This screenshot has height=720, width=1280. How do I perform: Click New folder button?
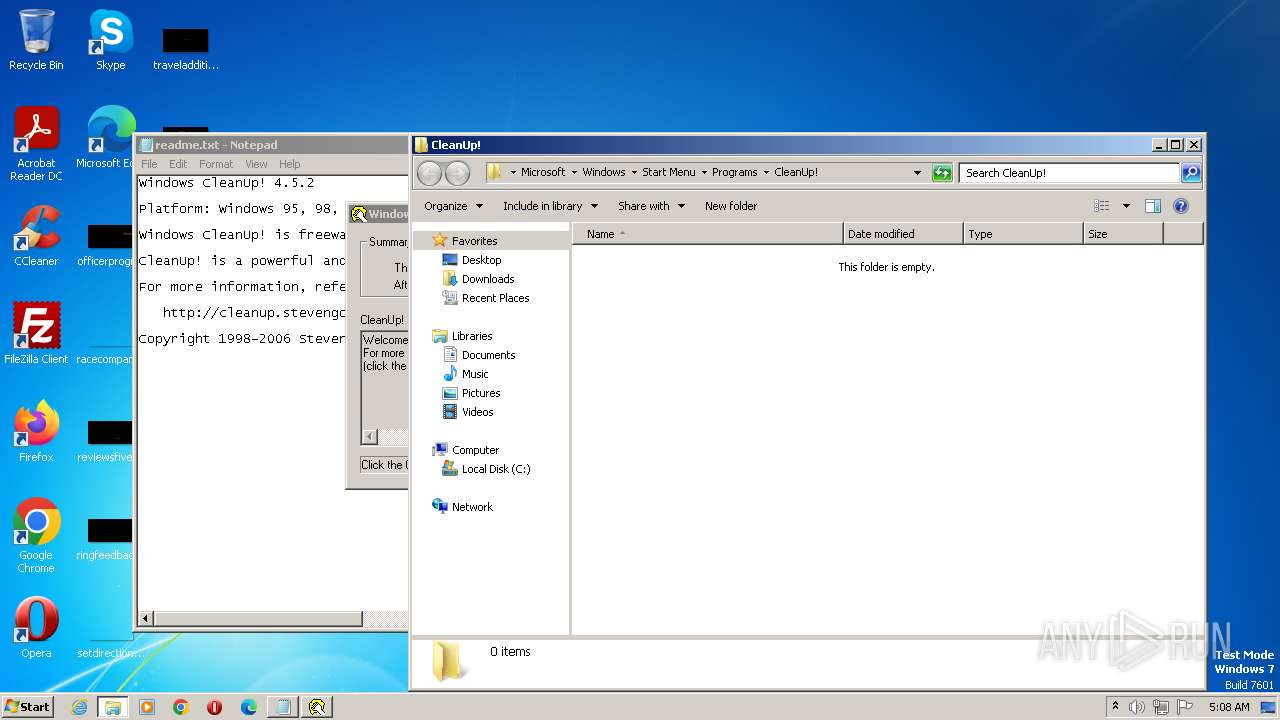tap(731, 206)
